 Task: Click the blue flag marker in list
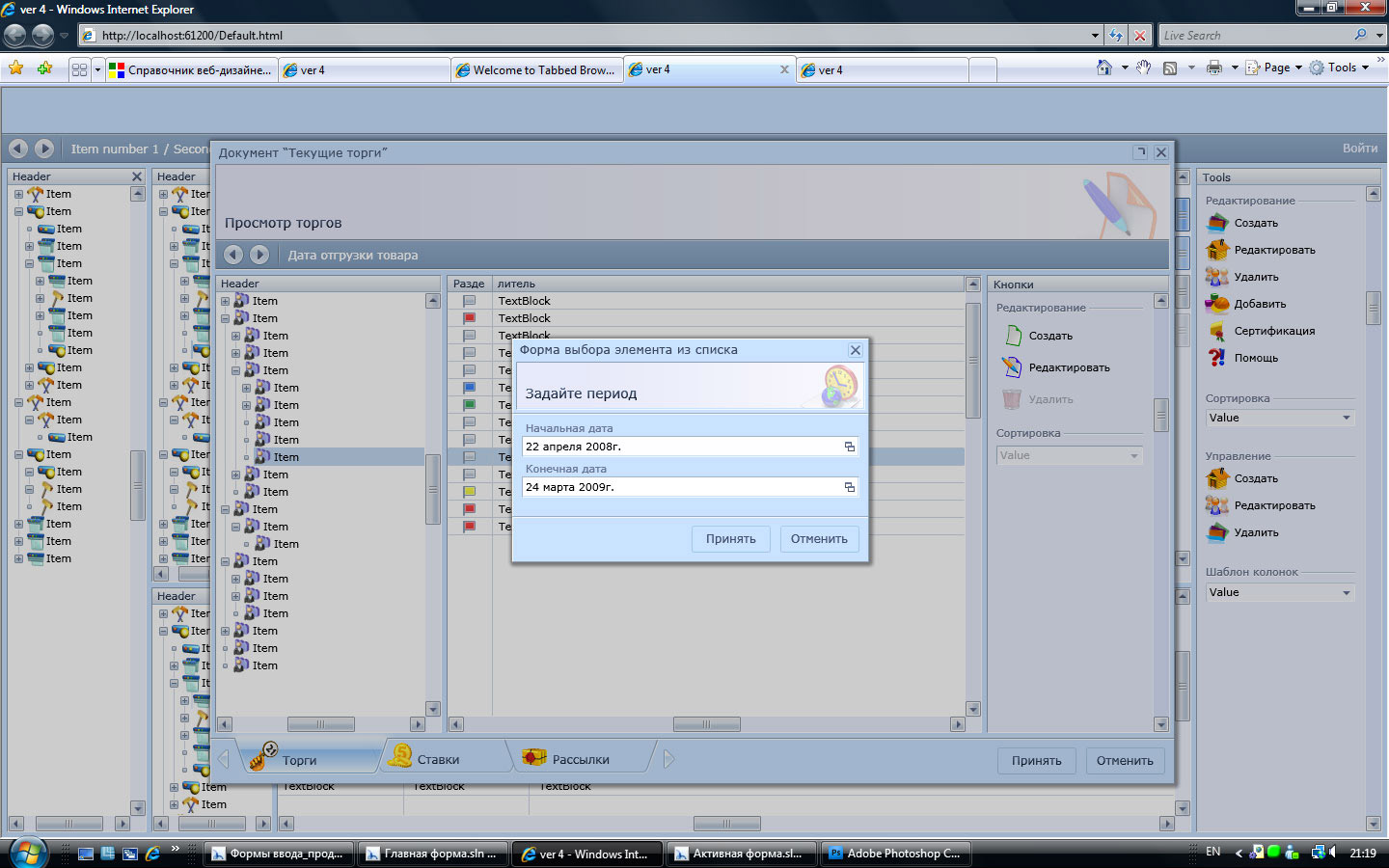point(470,388)
